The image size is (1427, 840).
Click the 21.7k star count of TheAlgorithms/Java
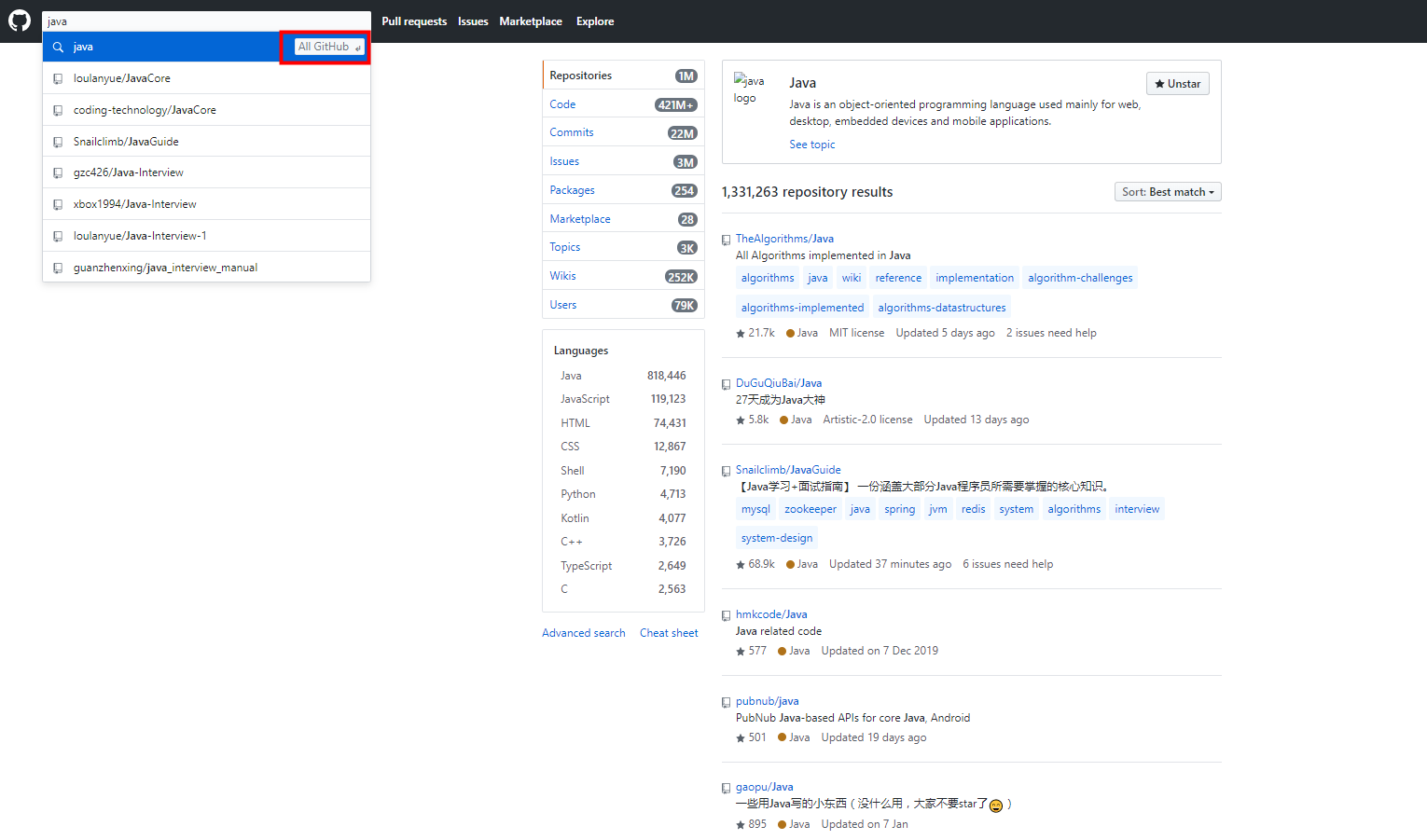(x=755, y=333)
